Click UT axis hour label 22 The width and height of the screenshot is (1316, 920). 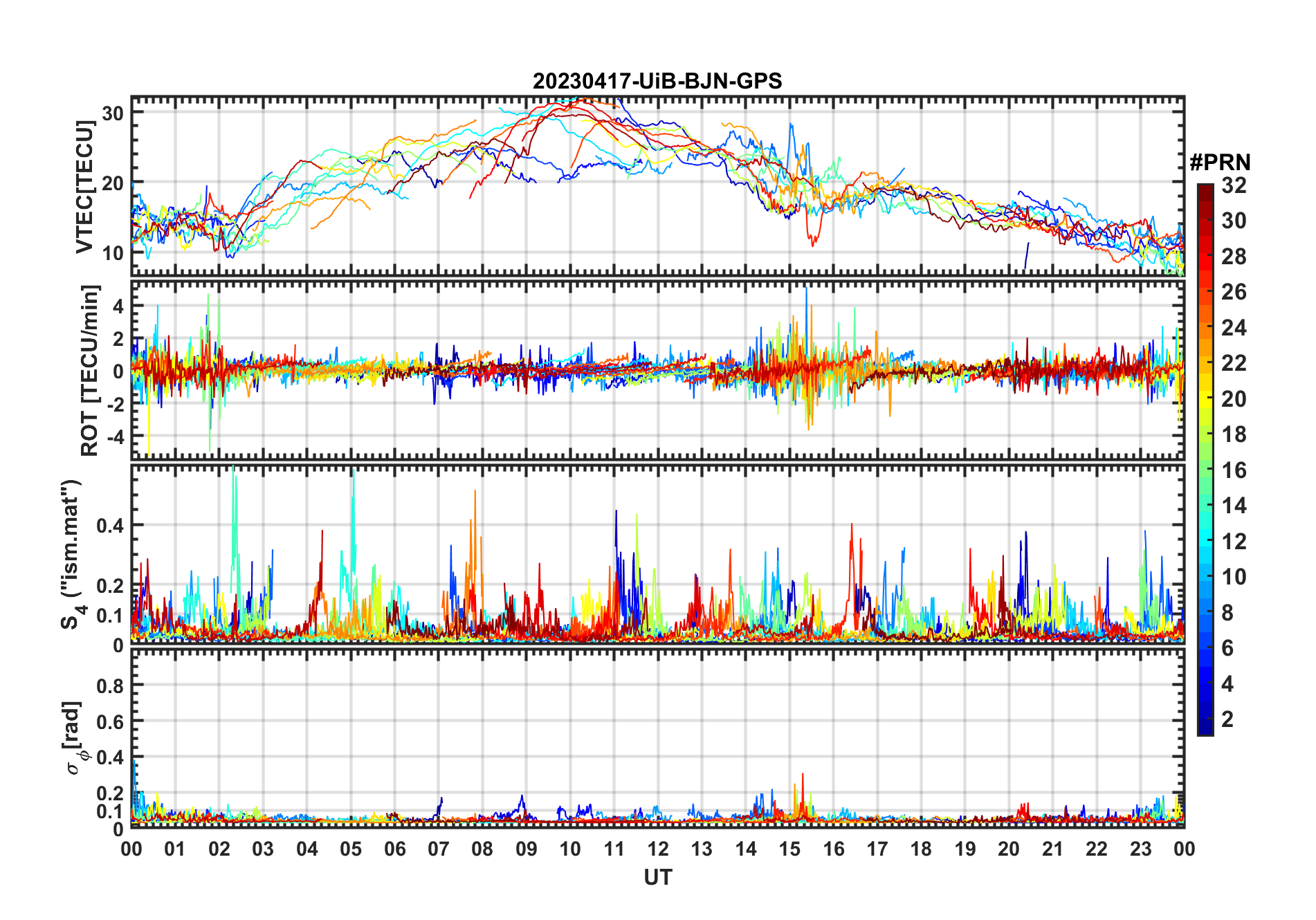coord(1097,849)
